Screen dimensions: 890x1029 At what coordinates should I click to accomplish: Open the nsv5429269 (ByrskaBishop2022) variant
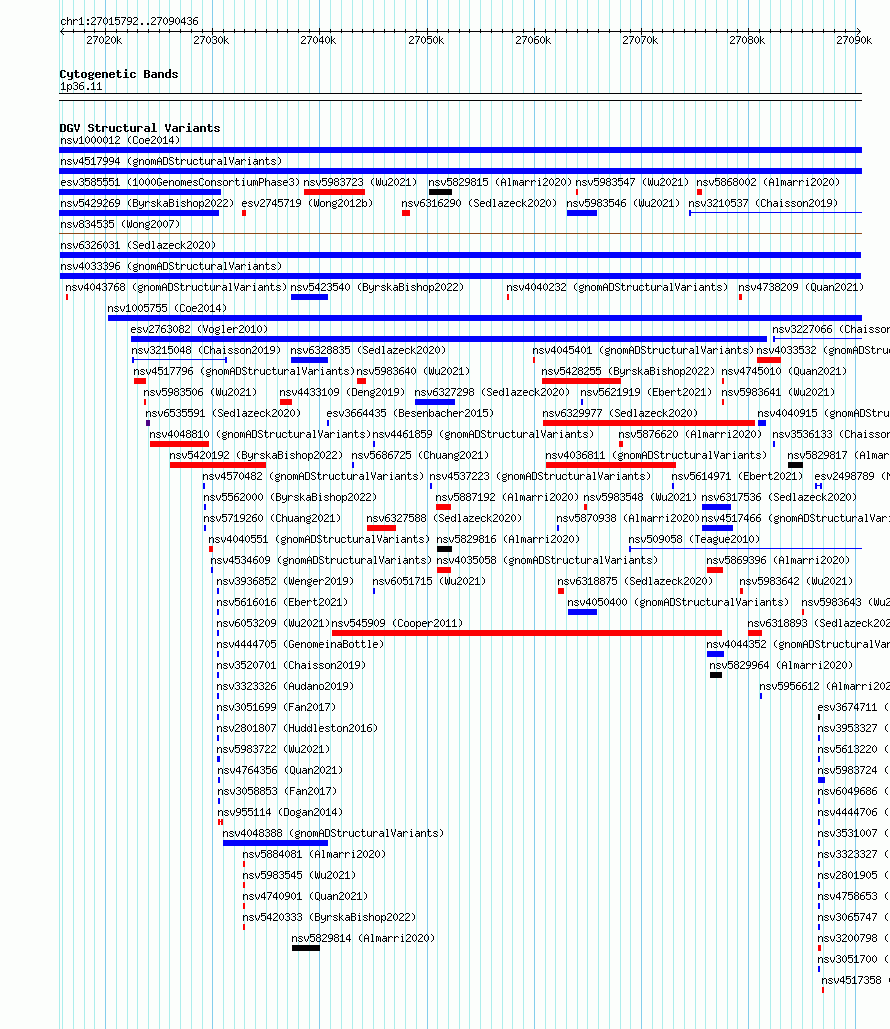coord(147,203)
